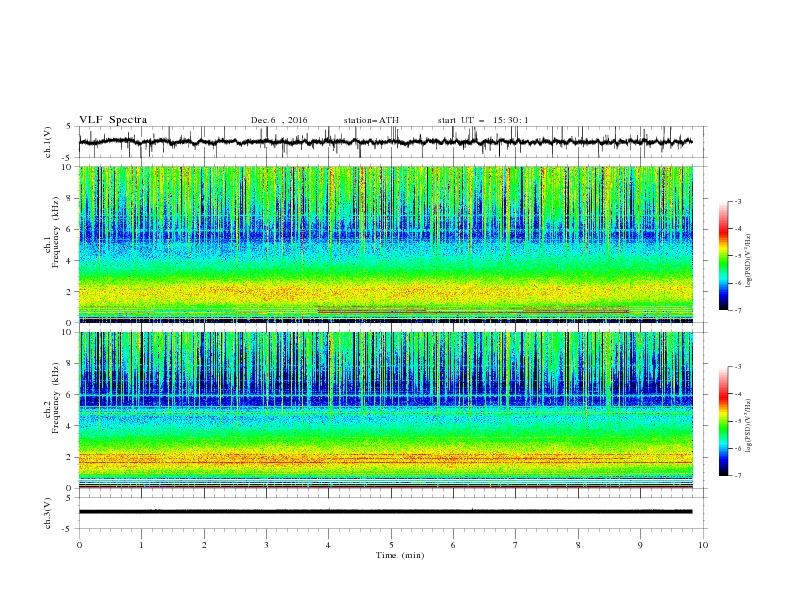Click the "-7" tick on ch.1 colorbar
The height and width of the screenshot is (612, 792).
pos(738,310)
